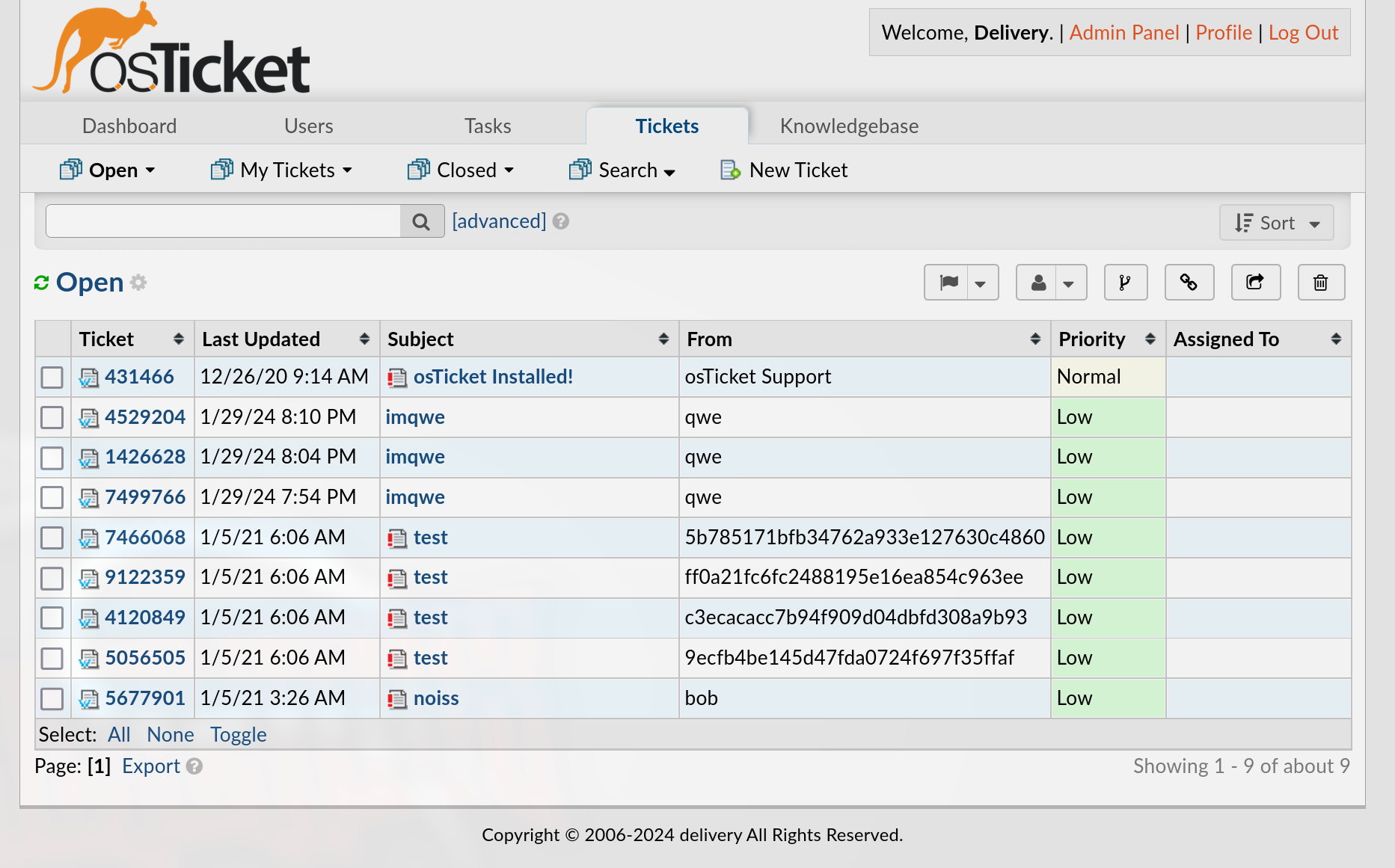Click ticket icon beside 9122359
1395x868 pixels.
(x=89, y=579)
